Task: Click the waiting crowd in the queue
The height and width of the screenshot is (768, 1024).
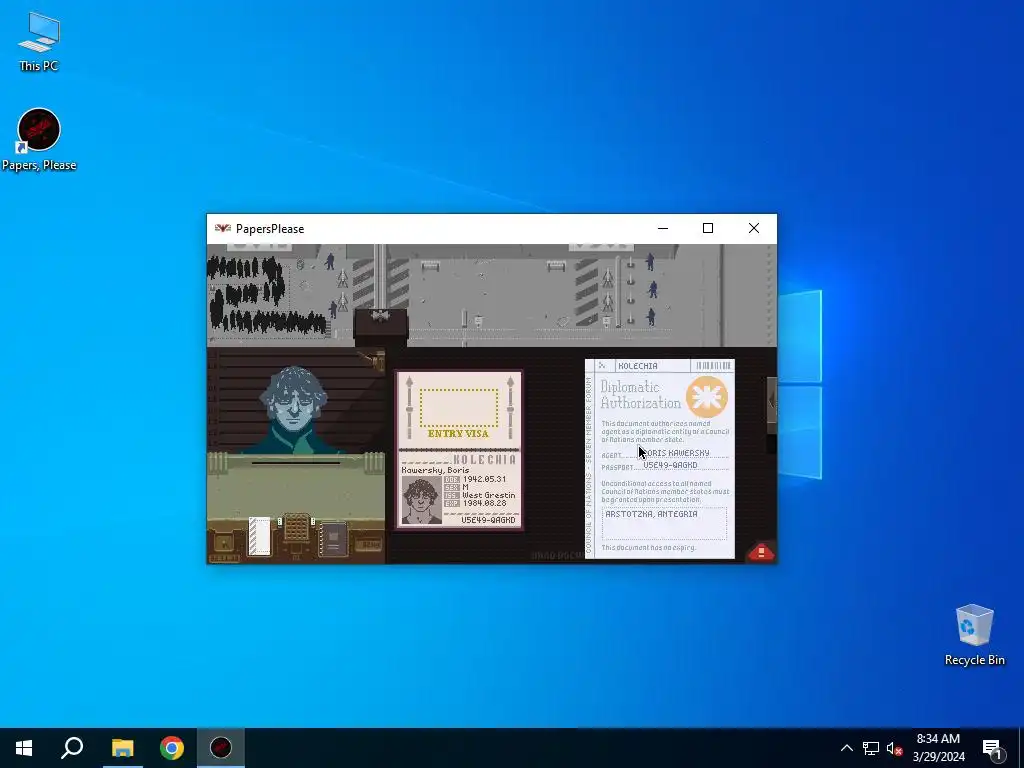Action: point(264,295)
